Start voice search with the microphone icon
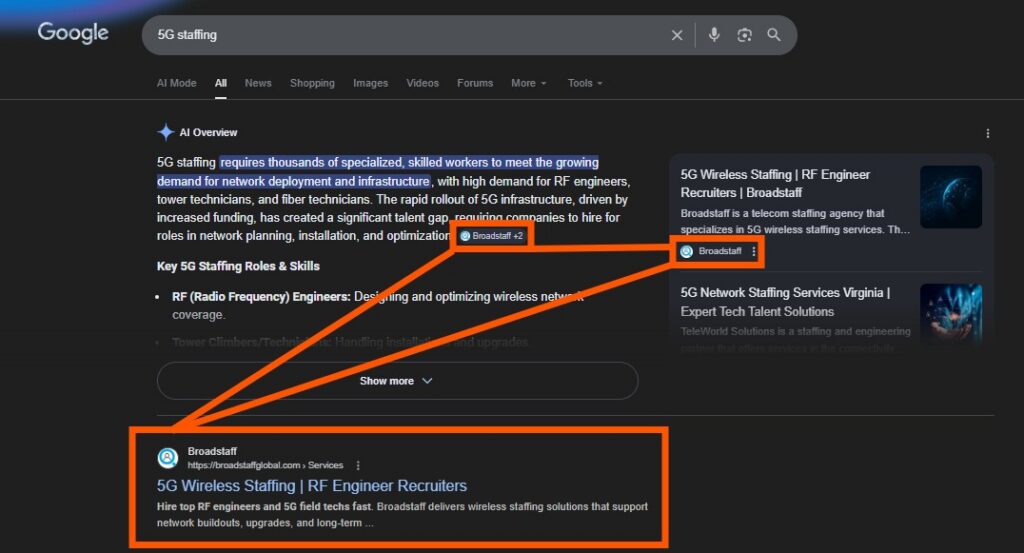This screenshot has width=1024, height=553. point(714,35)
